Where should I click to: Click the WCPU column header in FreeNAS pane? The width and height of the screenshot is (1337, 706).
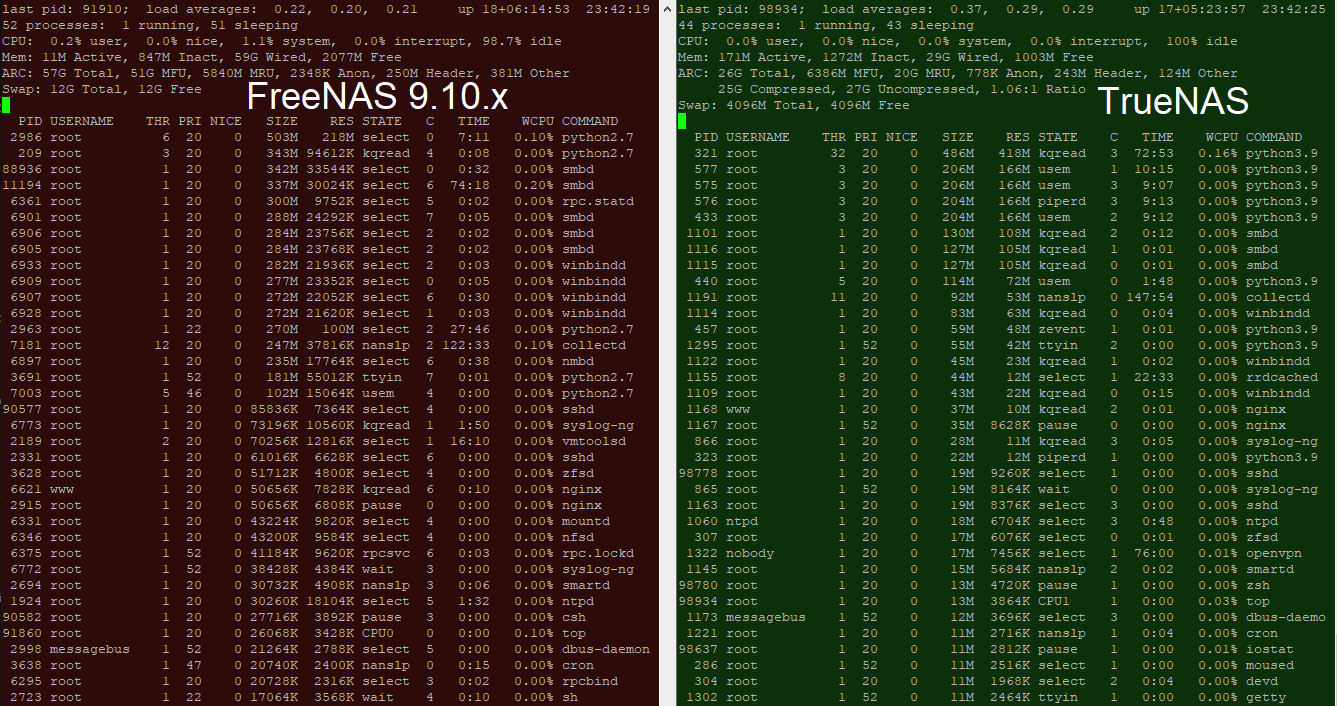click(x=538, y=121)
